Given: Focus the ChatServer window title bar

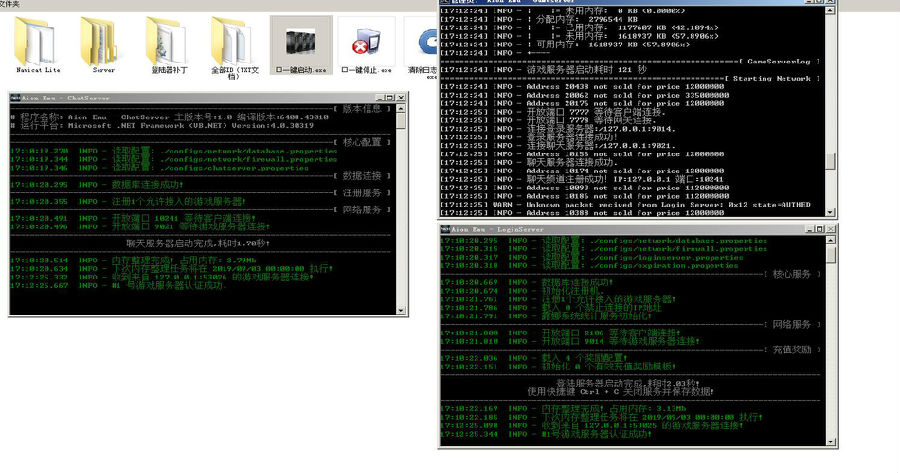Looking at the screenshot, I should pos(200,99).
